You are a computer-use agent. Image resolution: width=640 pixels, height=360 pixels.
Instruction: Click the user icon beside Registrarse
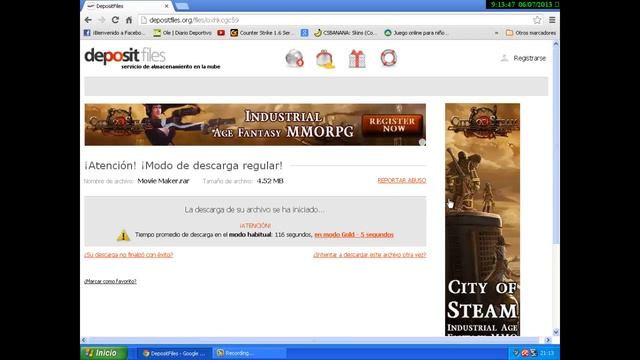(x=504, y=58)
